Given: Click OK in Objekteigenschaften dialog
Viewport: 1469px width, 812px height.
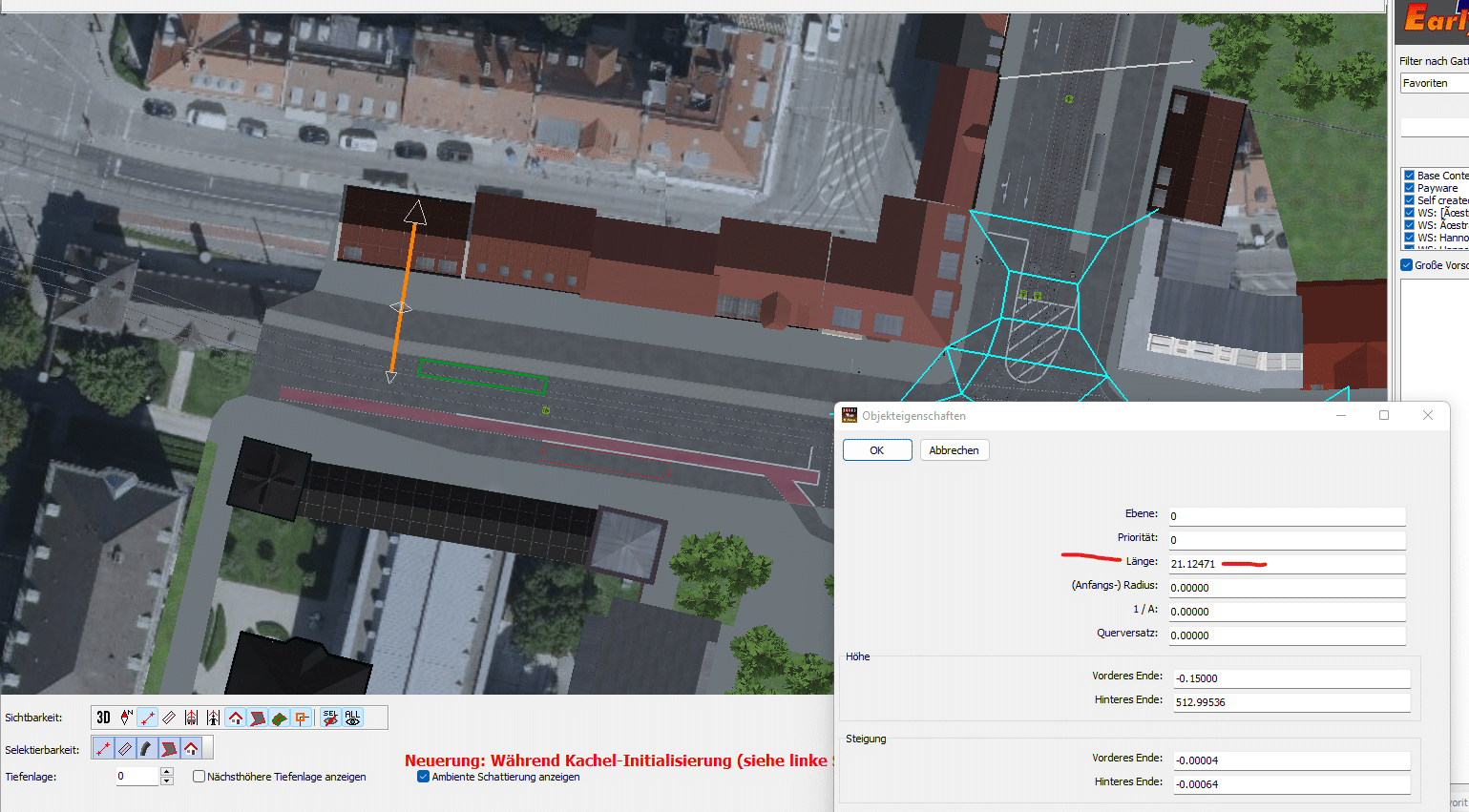Looking at the screenshot, I should pyautogui.click(x=876, y=450).
